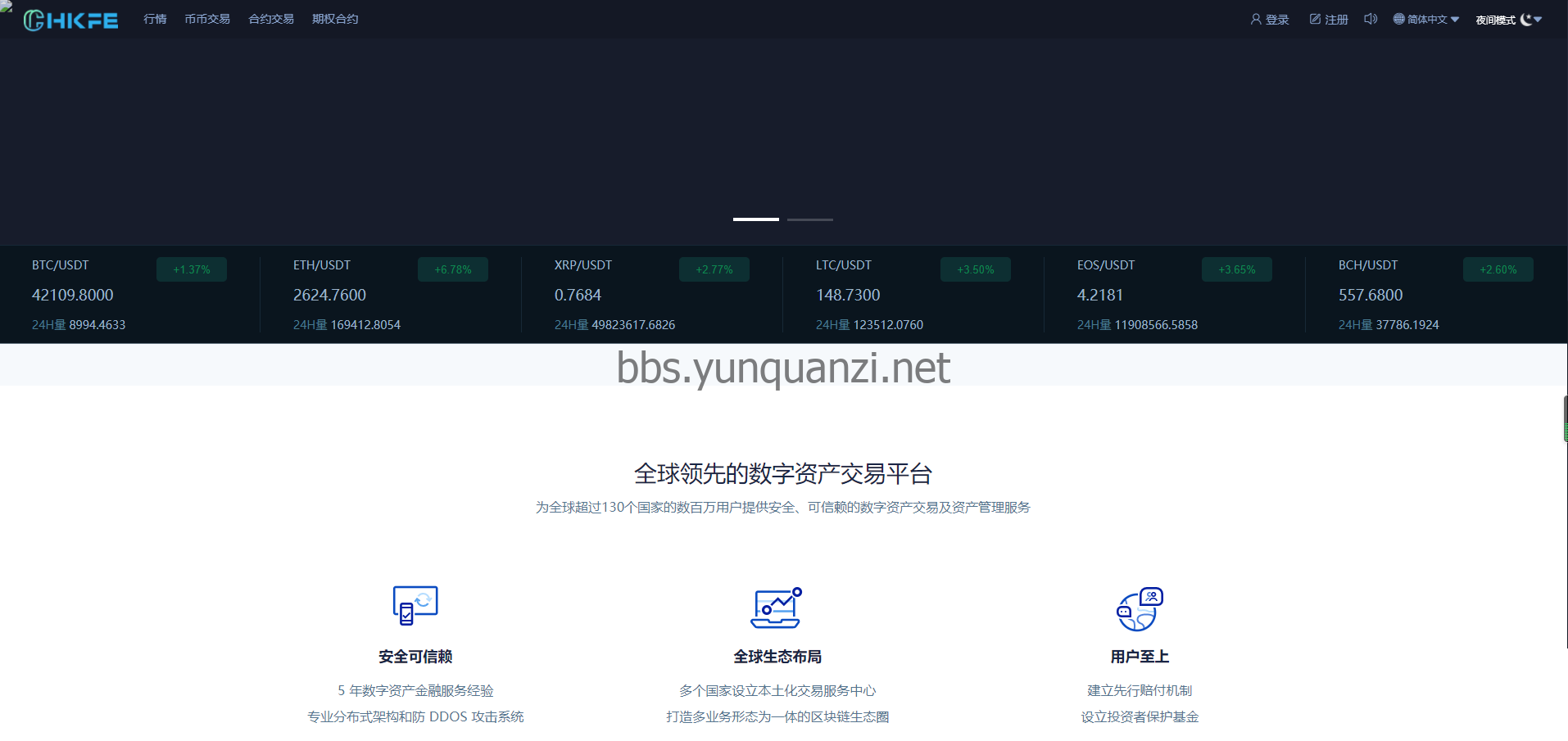Select the first banner carousel indicator

(x=755, y=219)
